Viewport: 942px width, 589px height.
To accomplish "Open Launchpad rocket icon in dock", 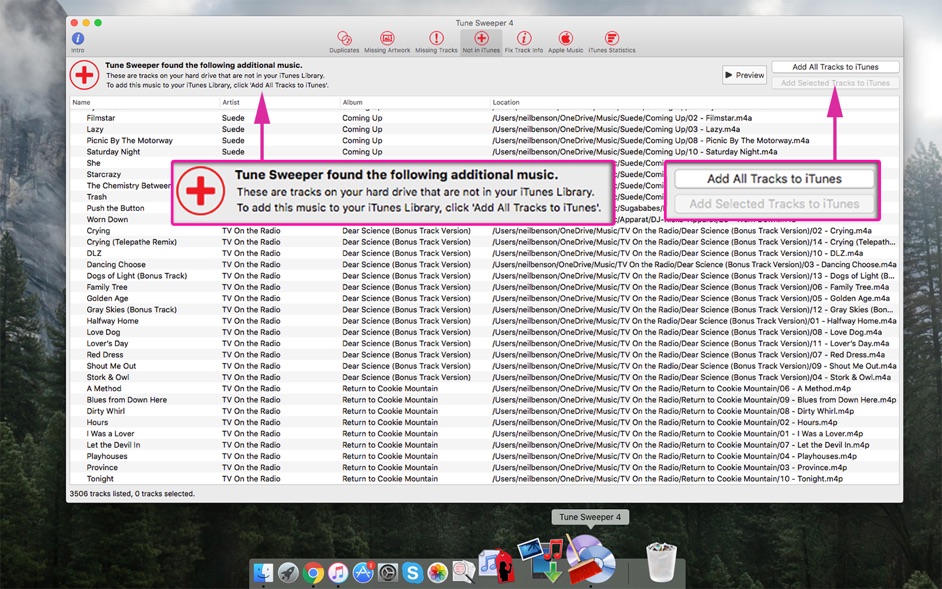I will point(288,573).
